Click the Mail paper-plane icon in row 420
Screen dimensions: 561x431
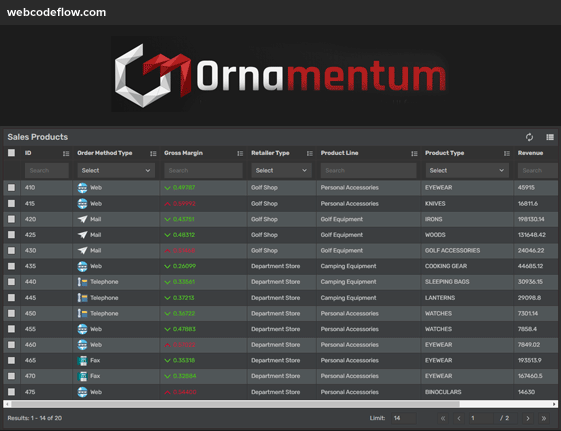tap(83, 219)
